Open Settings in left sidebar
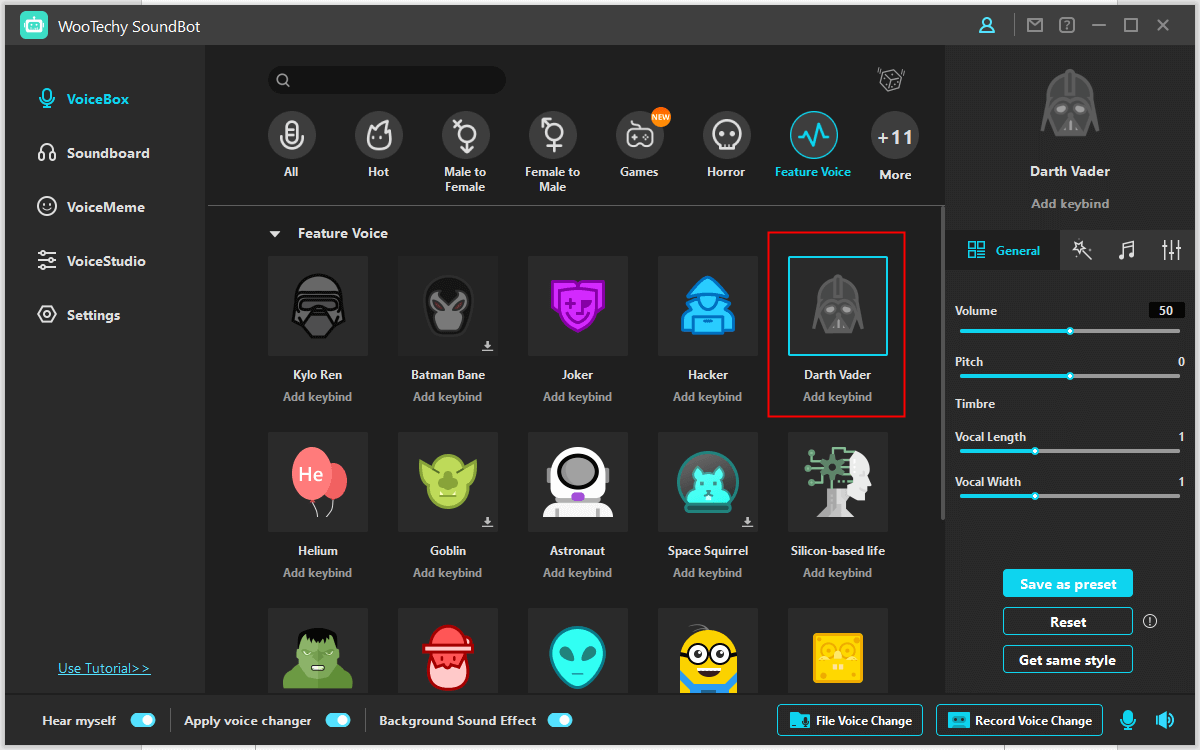This screenshot has height=750, width=1200. coord(78,315)
